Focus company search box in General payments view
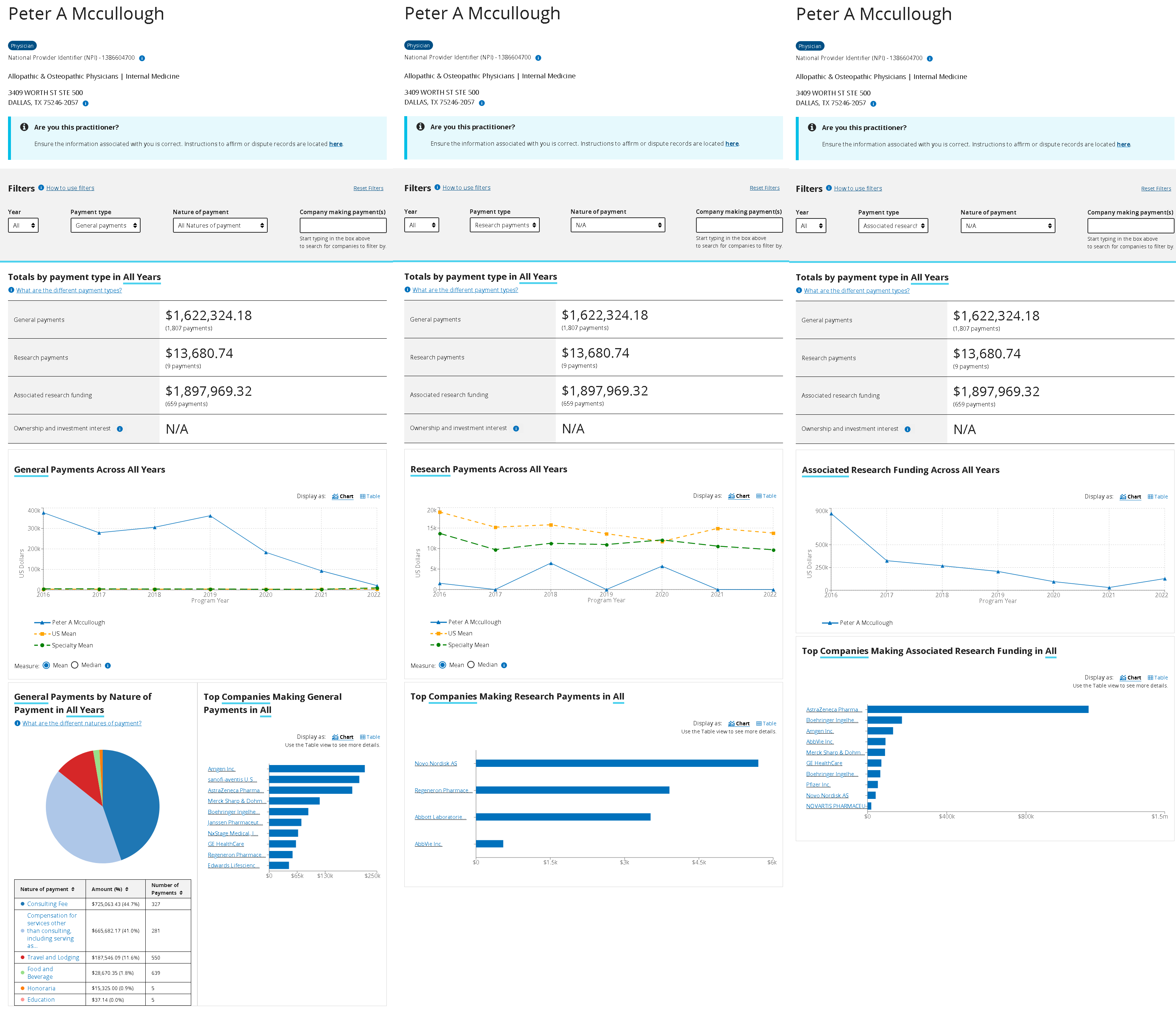The image size is (1176, 1009). tap(343, 225)
